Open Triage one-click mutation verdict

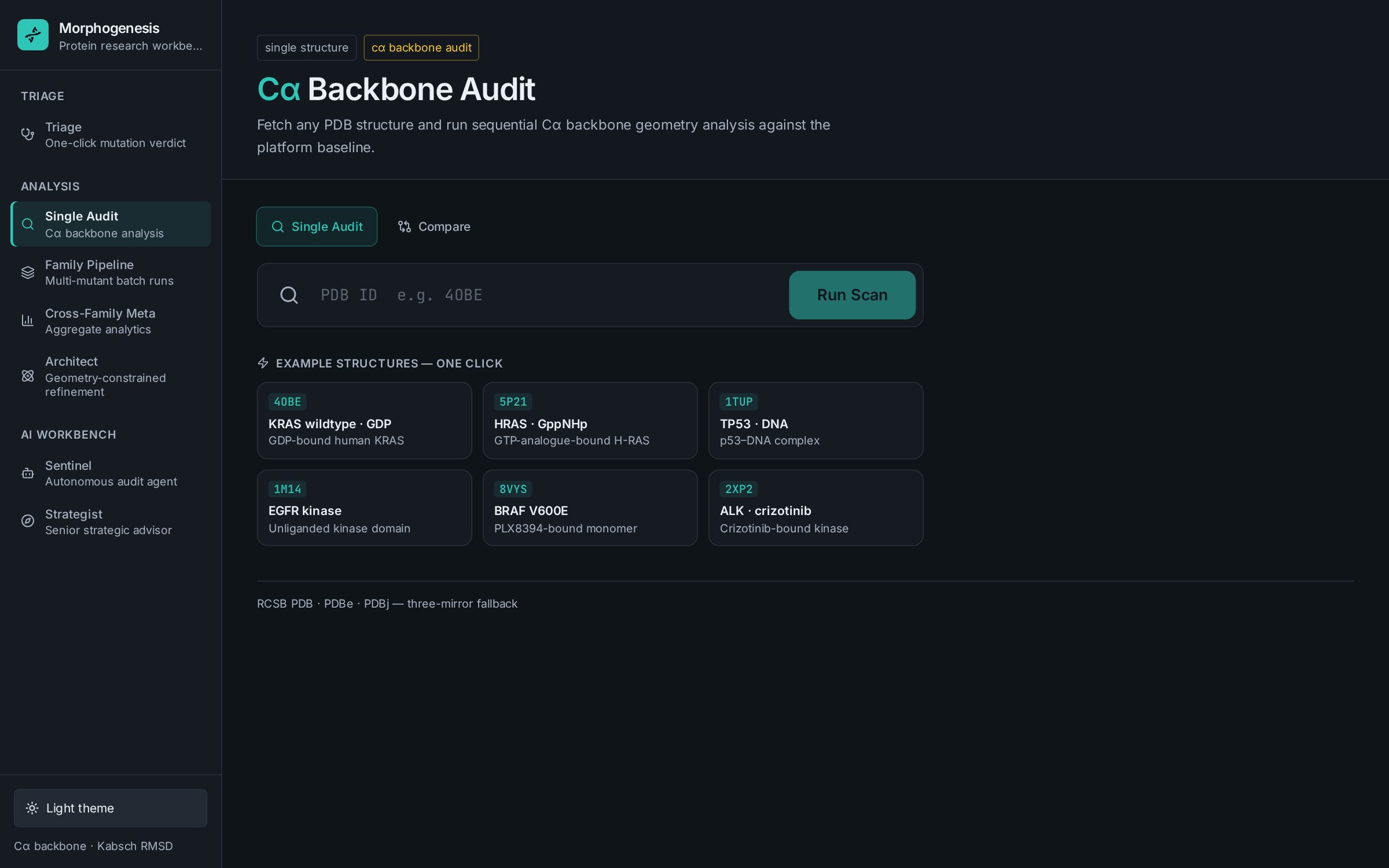[x=111, y=135]
